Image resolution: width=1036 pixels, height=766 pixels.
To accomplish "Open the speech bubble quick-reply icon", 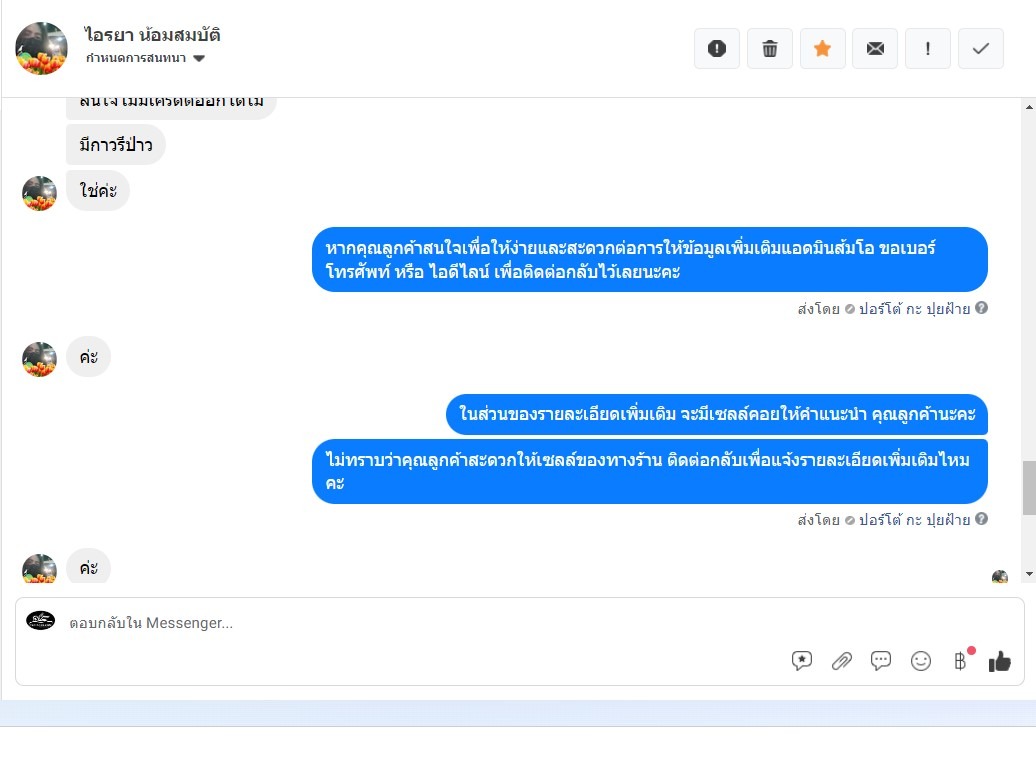I will click(x=881, y=660).
